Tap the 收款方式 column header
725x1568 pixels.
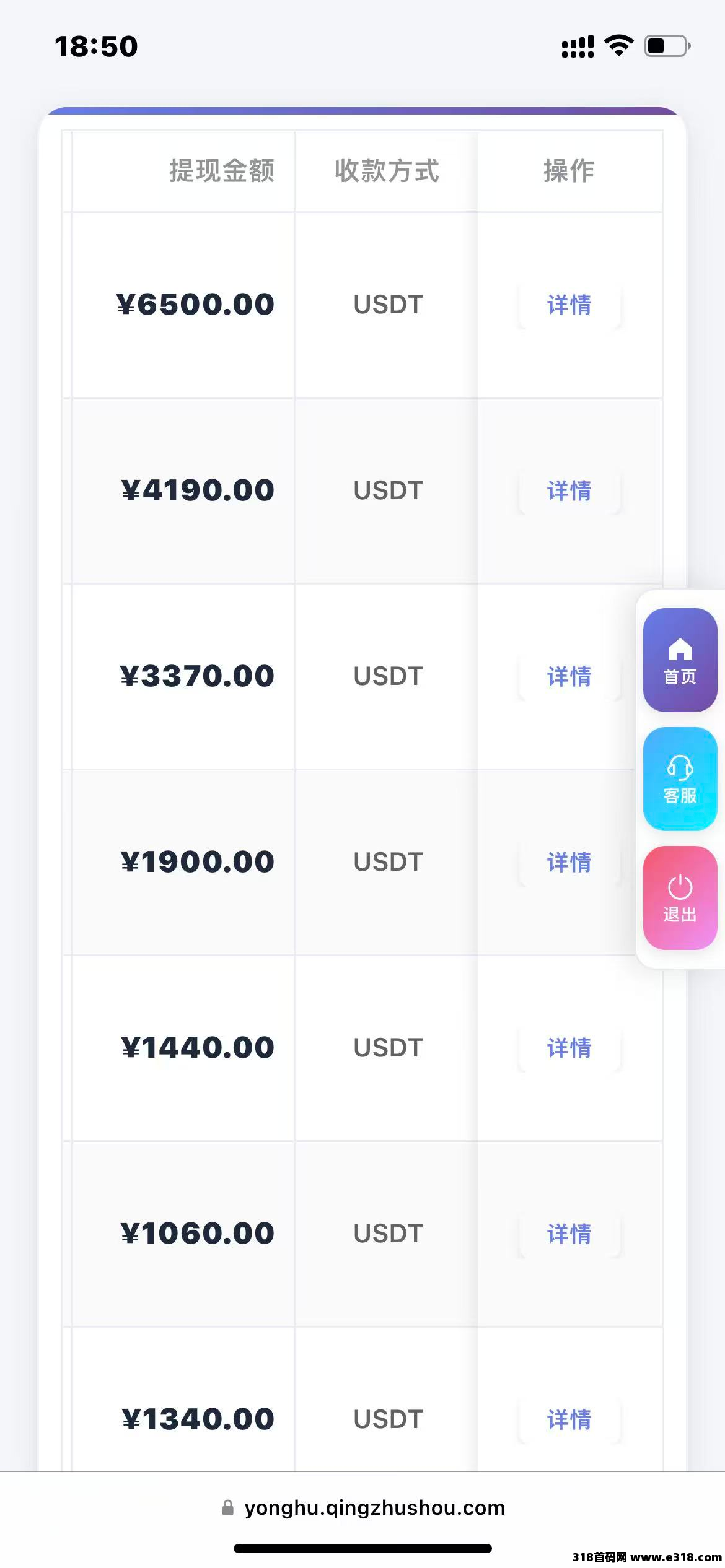[x=387, y=171]
